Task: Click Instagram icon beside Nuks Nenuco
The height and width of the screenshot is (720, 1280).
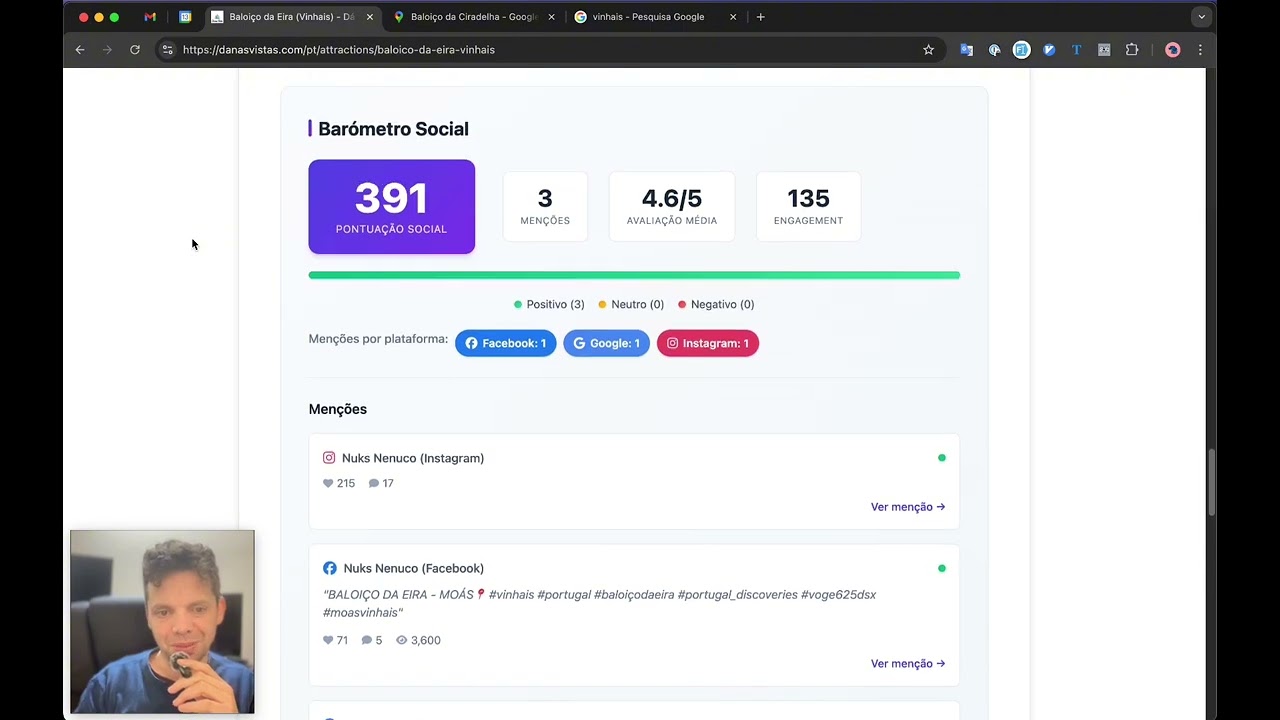Action: pos(329,458)
